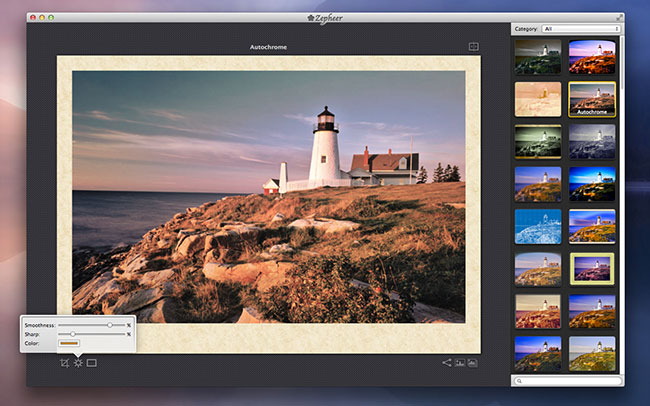The image size is (650, 406).
Task: Choose the first dark lighthouse preset thumbnail
Action: 537,55
